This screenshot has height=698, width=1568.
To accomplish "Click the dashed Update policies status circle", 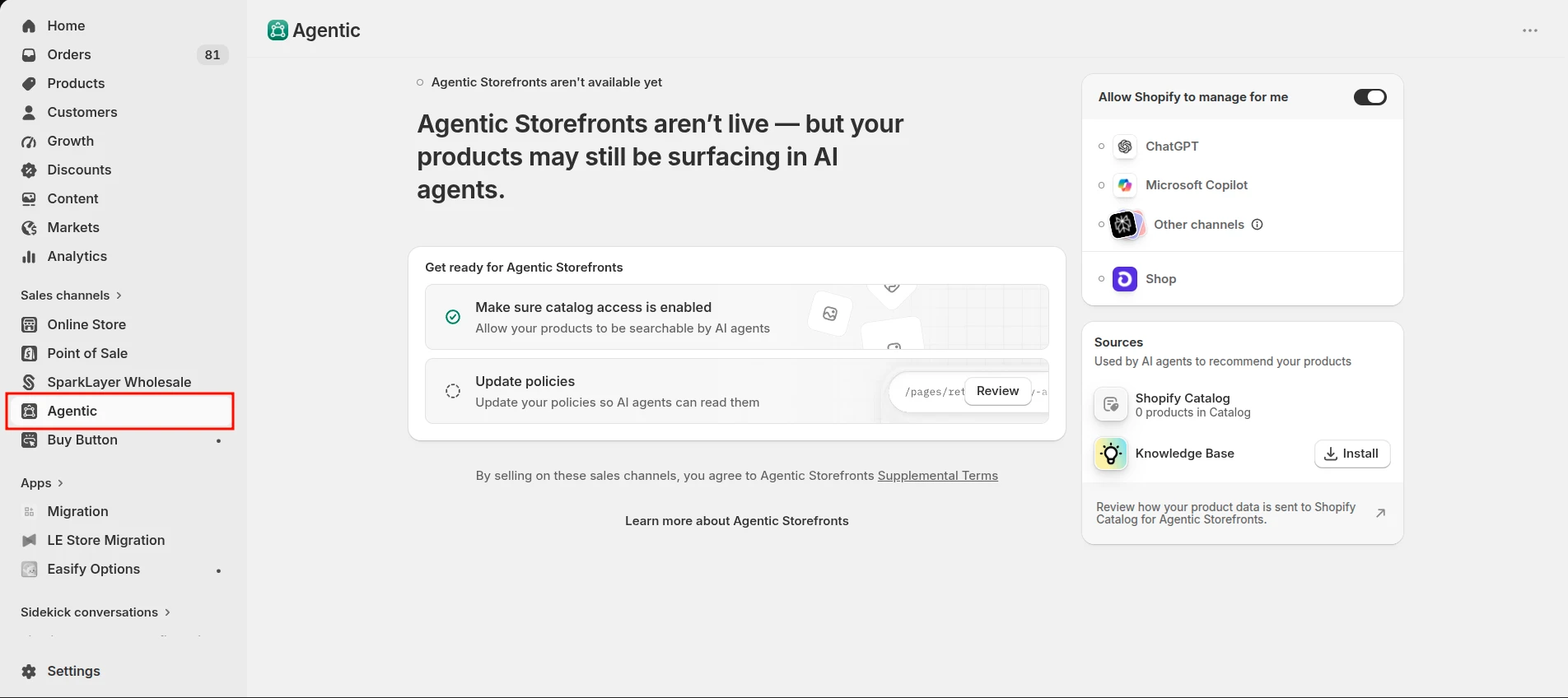I will (453, 391).
